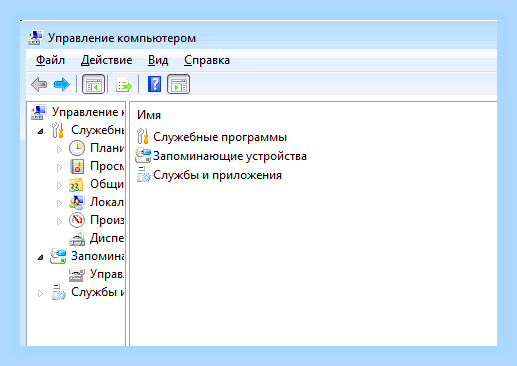
Task: Click the Back arrow toolbar icon
Action: [39, 84]
